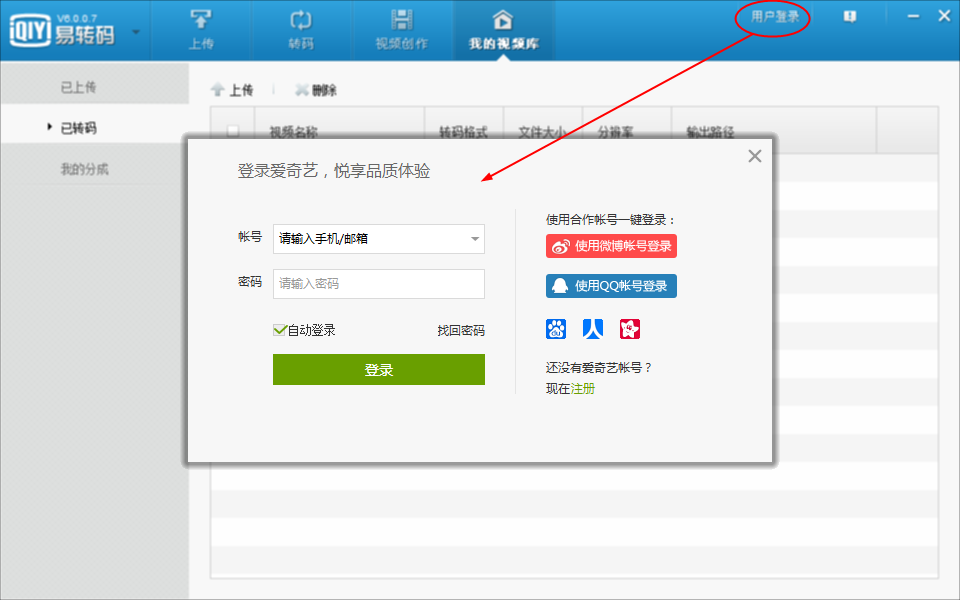Open the 转码 transcode tool
The height and width of the screenshot is (600, 960).
tap(300, 29)
